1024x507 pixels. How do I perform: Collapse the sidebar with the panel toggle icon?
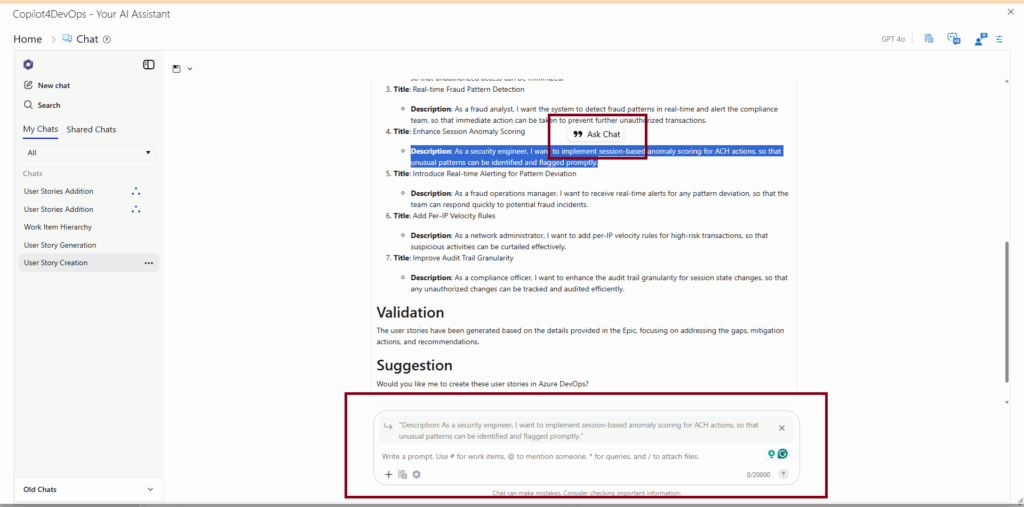click(x=149, y=65)
